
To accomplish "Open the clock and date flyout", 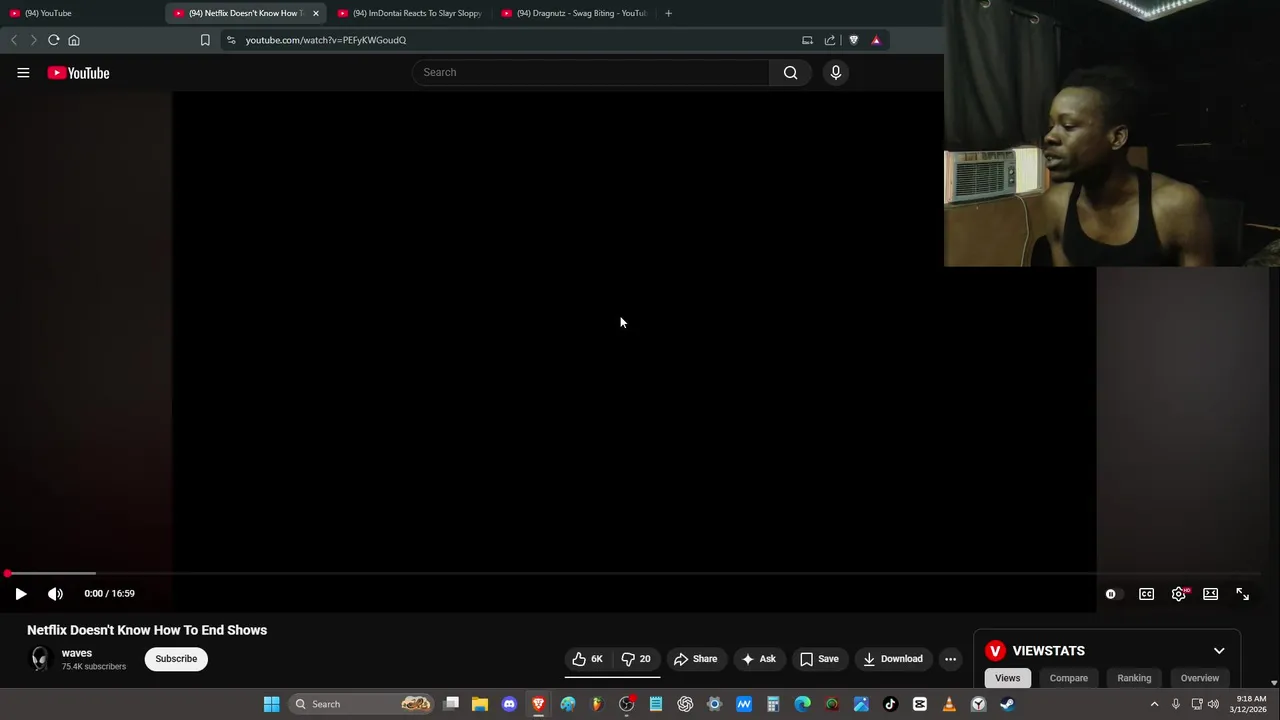I will tap(1250, 704).
